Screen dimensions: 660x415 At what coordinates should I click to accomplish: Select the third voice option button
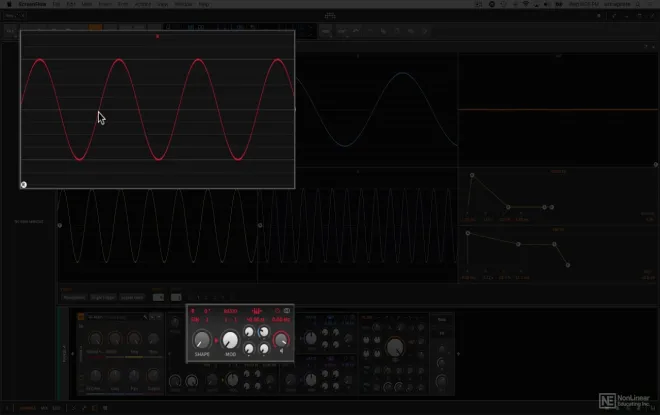(132, 298)
